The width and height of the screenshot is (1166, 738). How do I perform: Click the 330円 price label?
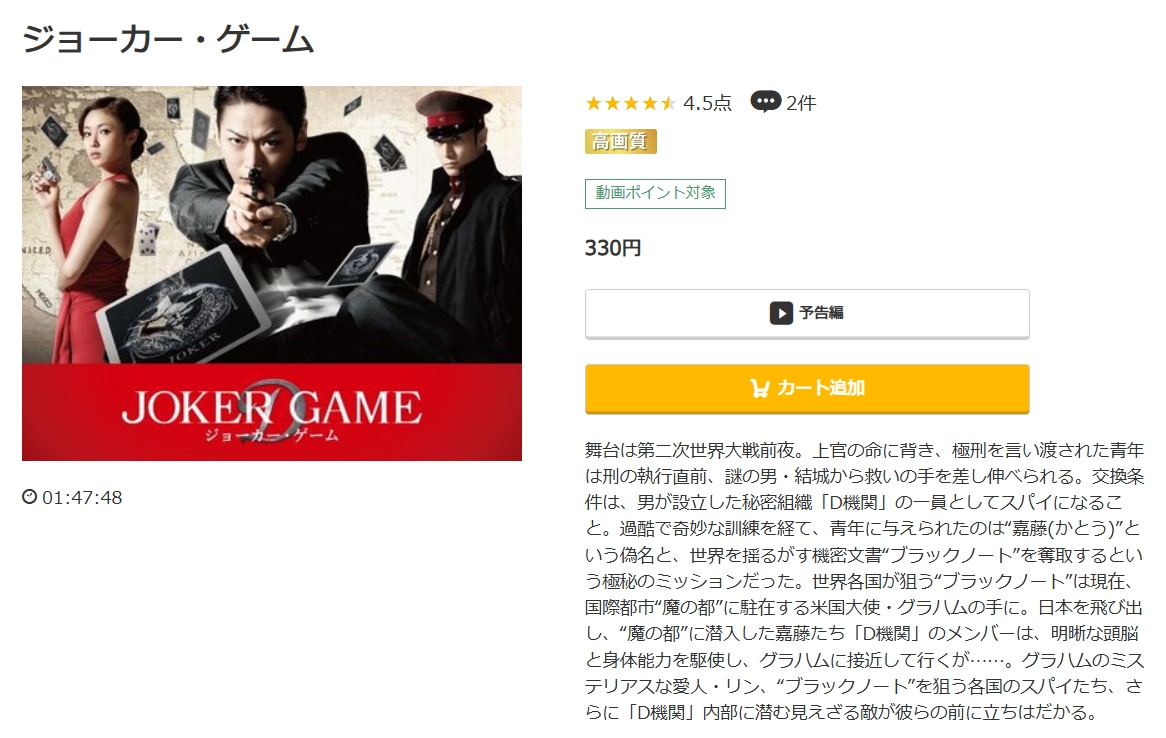point(613,248)
